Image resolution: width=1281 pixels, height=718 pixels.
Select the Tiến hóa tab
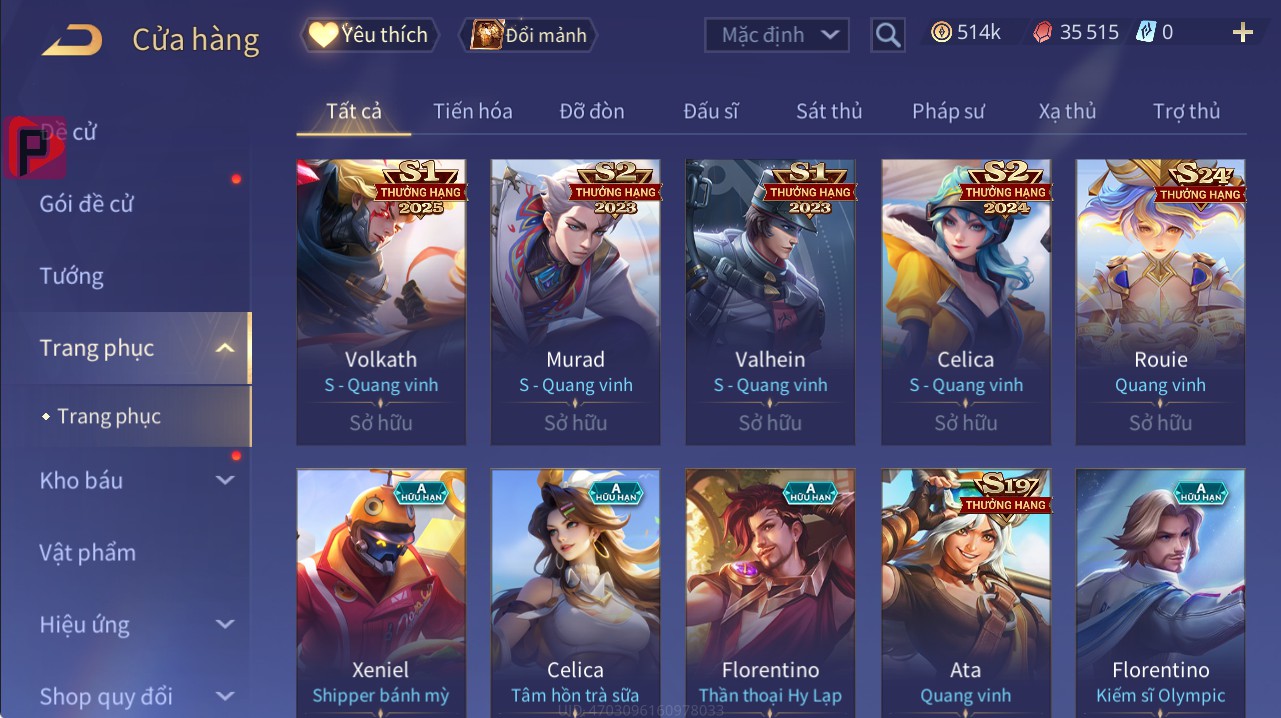(472, 111)
